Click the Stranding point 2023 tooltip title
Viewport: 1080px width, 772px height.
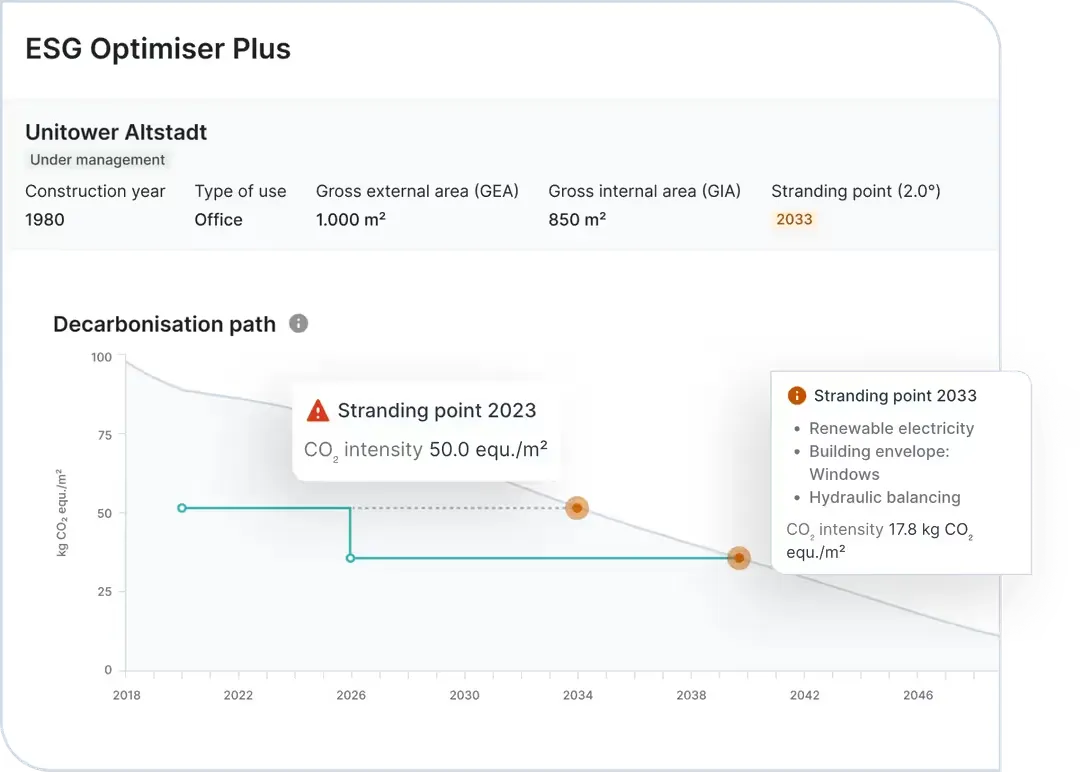click(x=437, y=410)
